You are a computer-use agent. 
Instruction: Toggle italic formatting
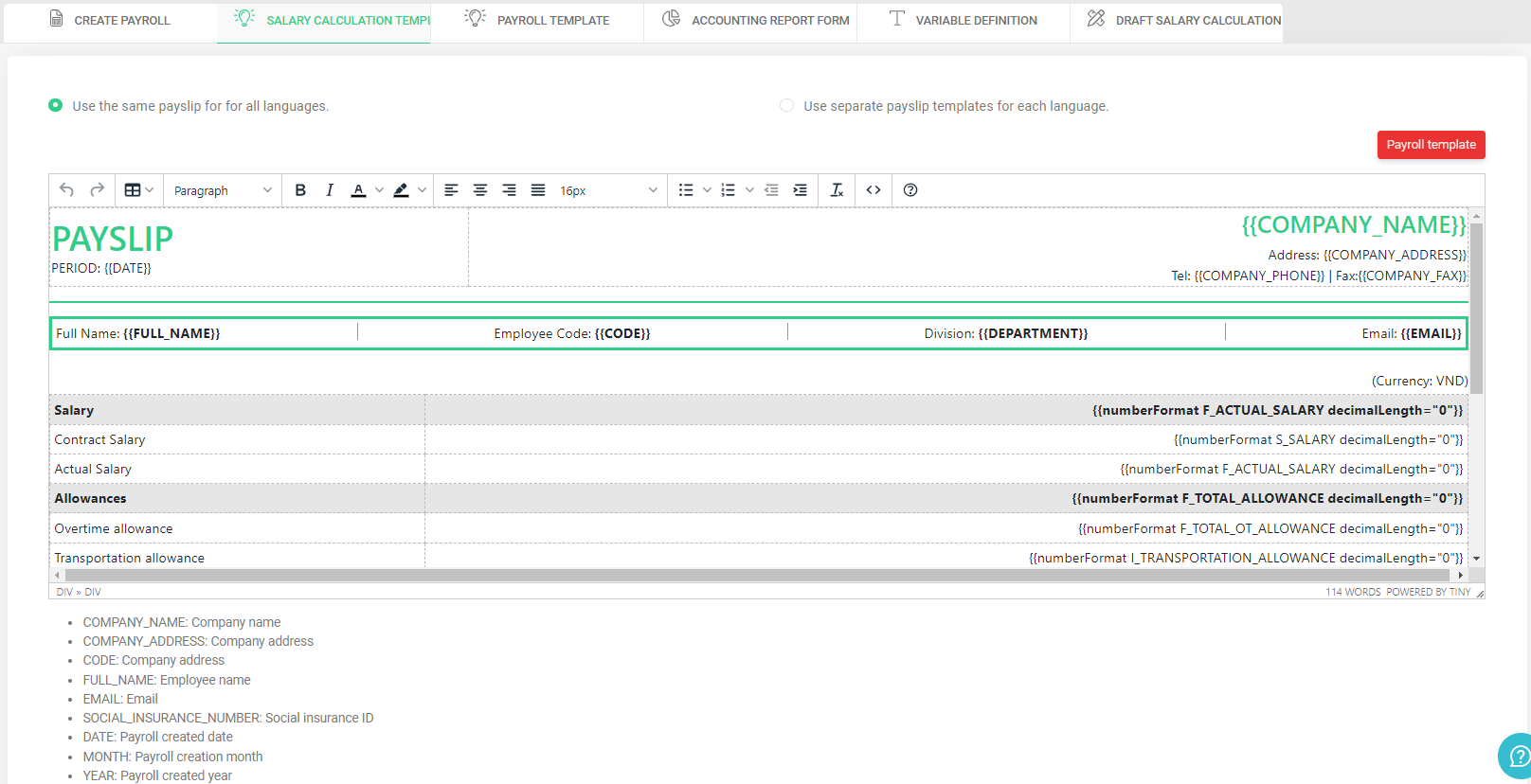point(330,190)
